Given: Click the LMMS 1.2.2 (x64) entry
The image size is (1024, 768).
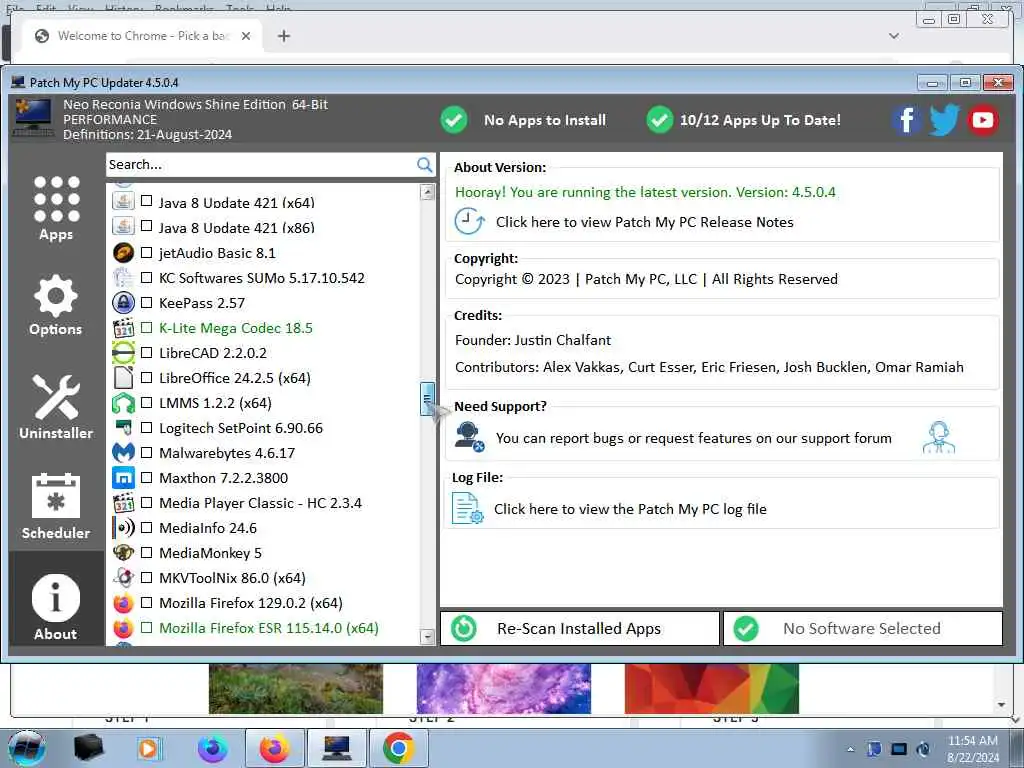Looking at the screenshot, I should coord(216,403).
